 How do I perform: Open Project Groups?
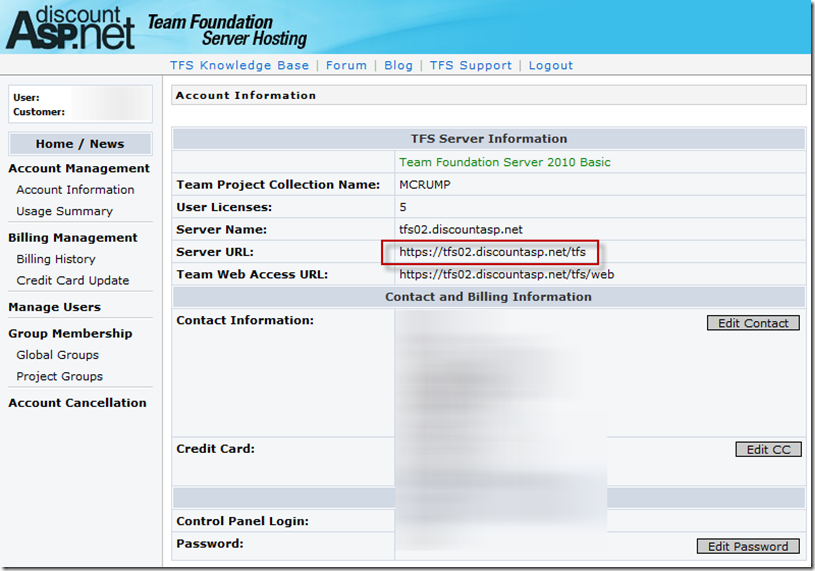click(x=59, y=376)
